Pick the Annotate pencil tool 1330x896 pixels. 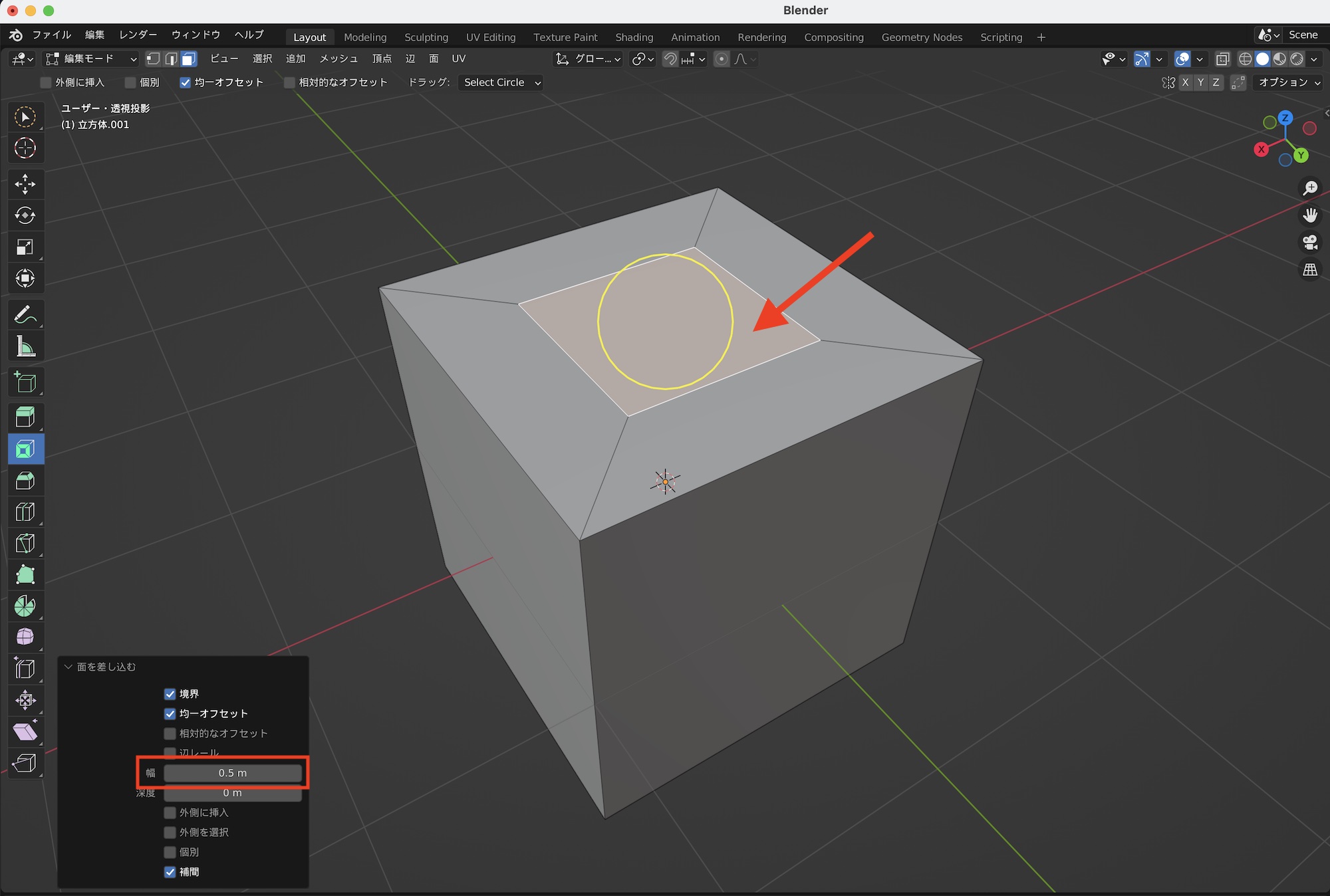pos(25,314)
